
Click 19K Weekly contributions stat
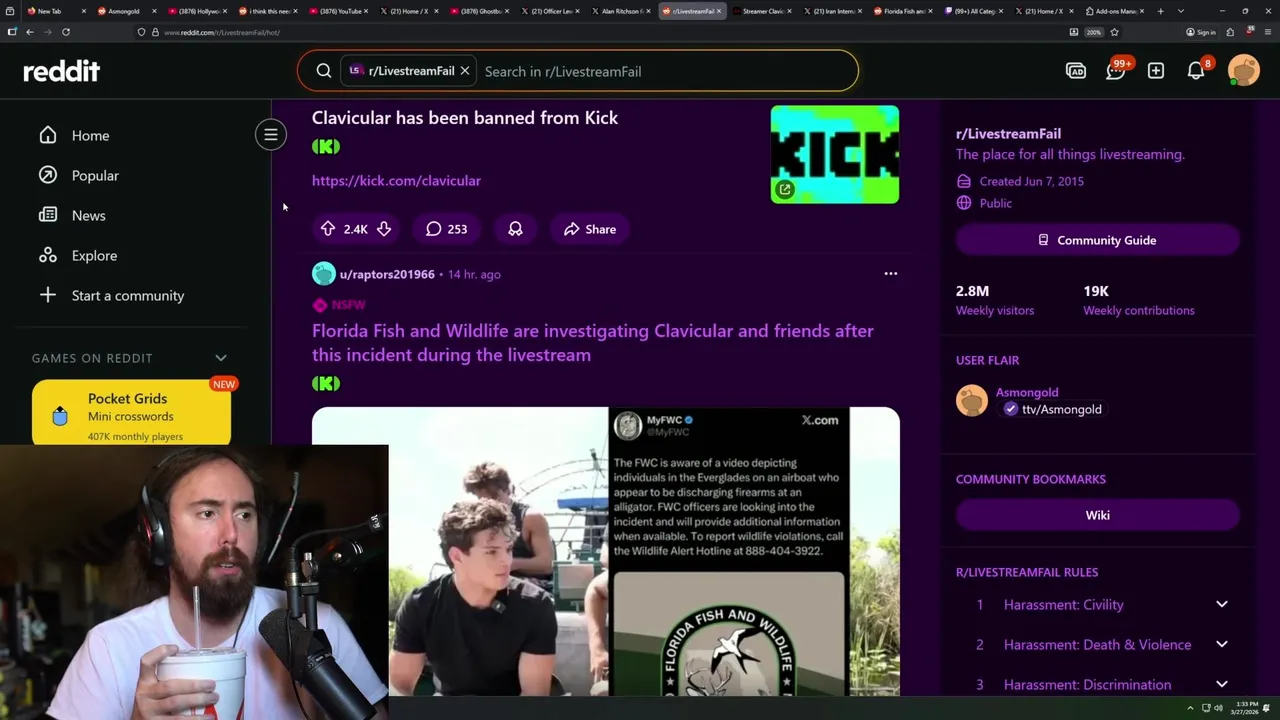pos(1138,300)
